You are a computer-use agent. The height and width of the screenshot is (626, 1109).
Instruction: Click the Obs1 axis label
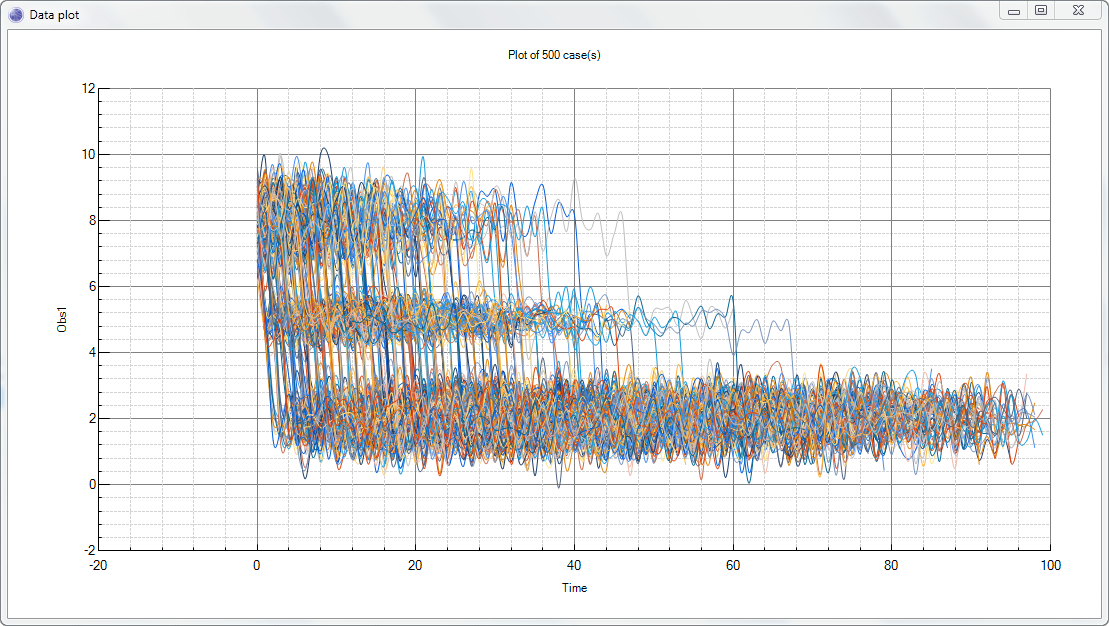coord(63,317)
